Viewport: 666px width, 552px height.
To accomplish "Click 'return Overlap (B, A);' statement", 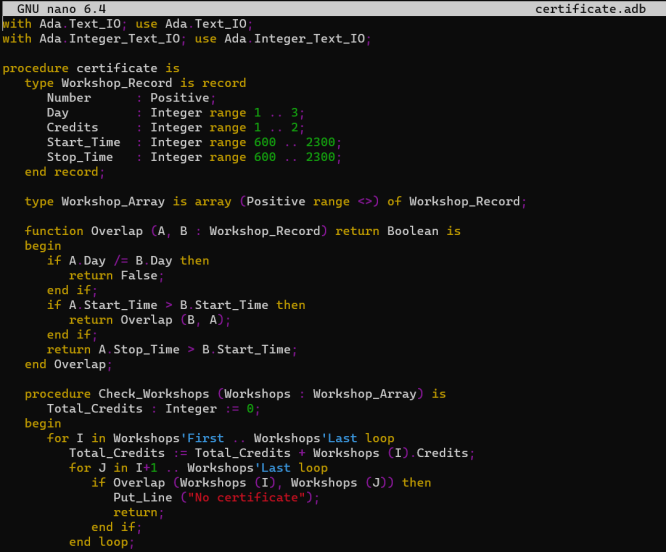I will coord(150,320).
